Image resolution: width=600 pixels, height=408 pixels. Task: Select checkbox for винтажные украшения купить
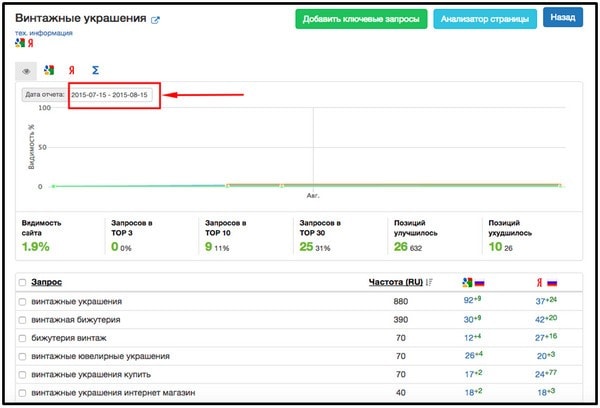point(22,374)
